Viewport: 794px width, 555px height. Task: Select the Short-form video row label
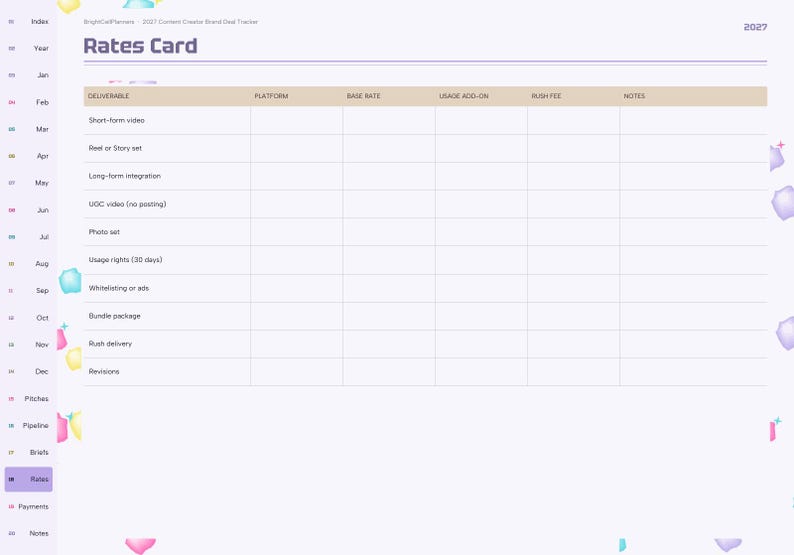pos(116,120)
